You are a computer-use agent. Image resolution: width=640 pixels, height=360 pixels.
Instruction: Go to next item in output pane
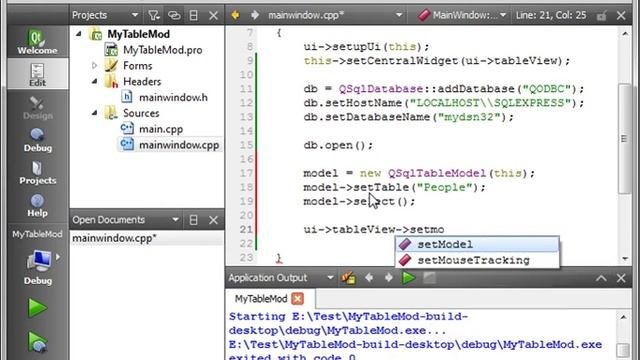389,278
